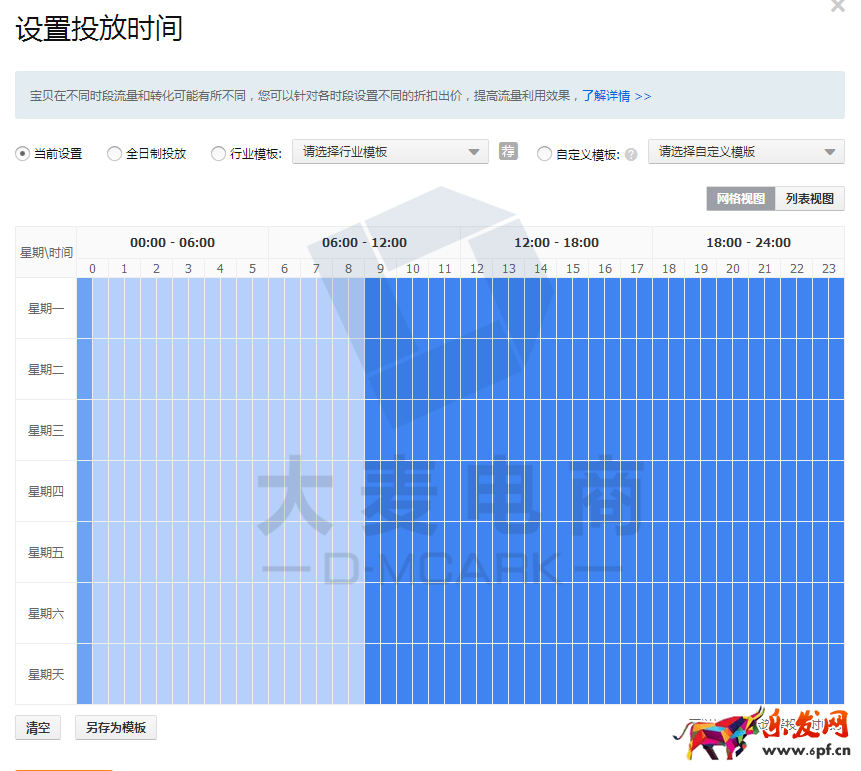The width and height of the screenshot is (861, 771).
Task: Select the 00:00 - 06:00 time range header
Action: [x=172, y=243]
